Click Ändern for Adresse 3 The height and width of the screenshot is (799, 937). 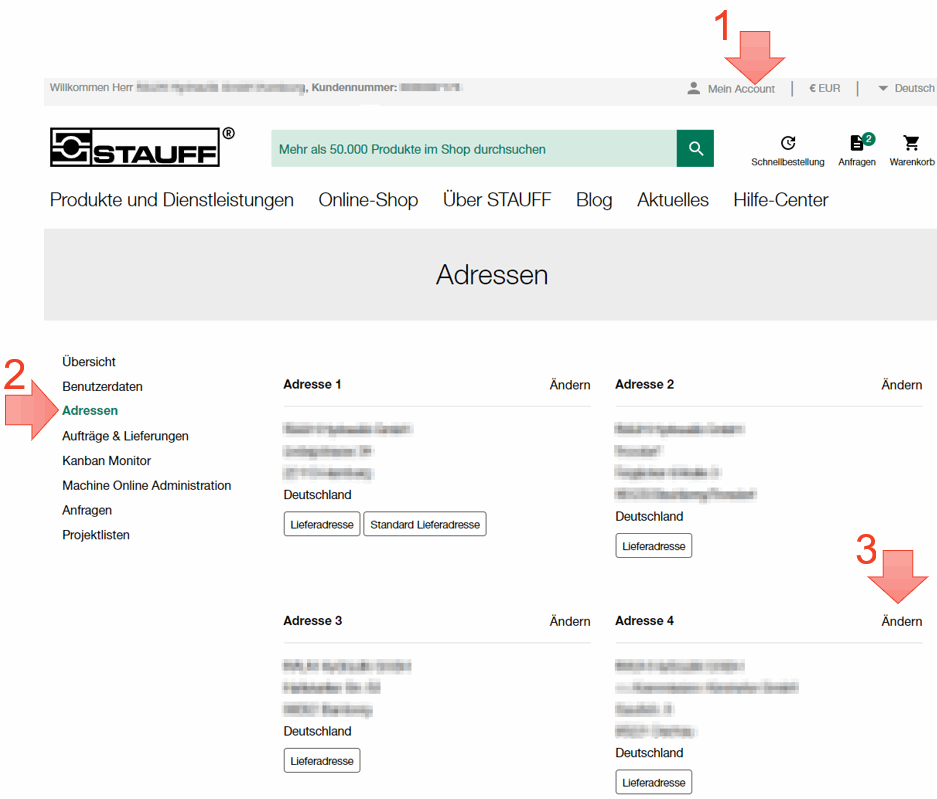[570, 622]
